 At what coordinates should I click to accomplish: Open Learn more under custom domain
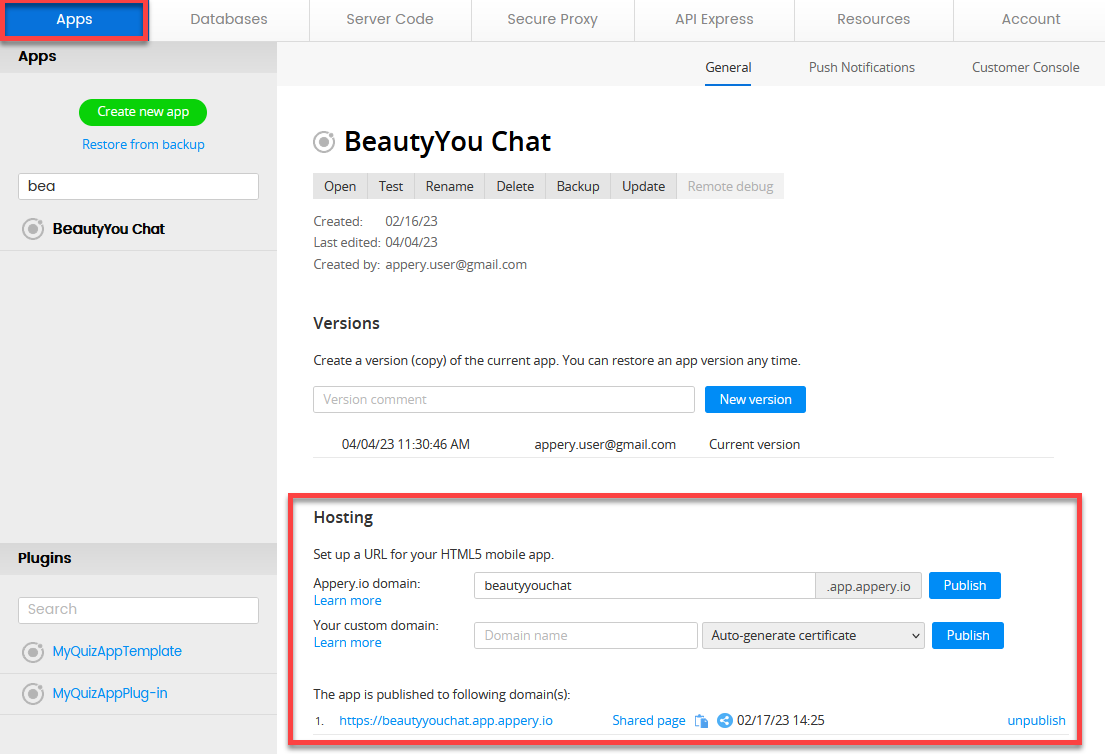[347, 643]
